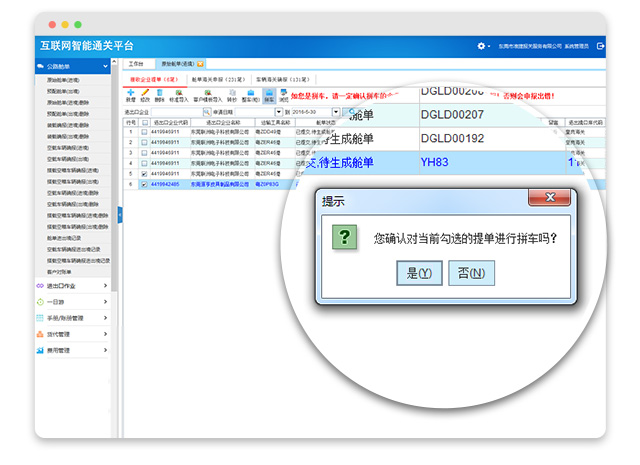Click the 新增 (Add) toolbar icon
Screen dimensions: 640x465
[130, 93]
